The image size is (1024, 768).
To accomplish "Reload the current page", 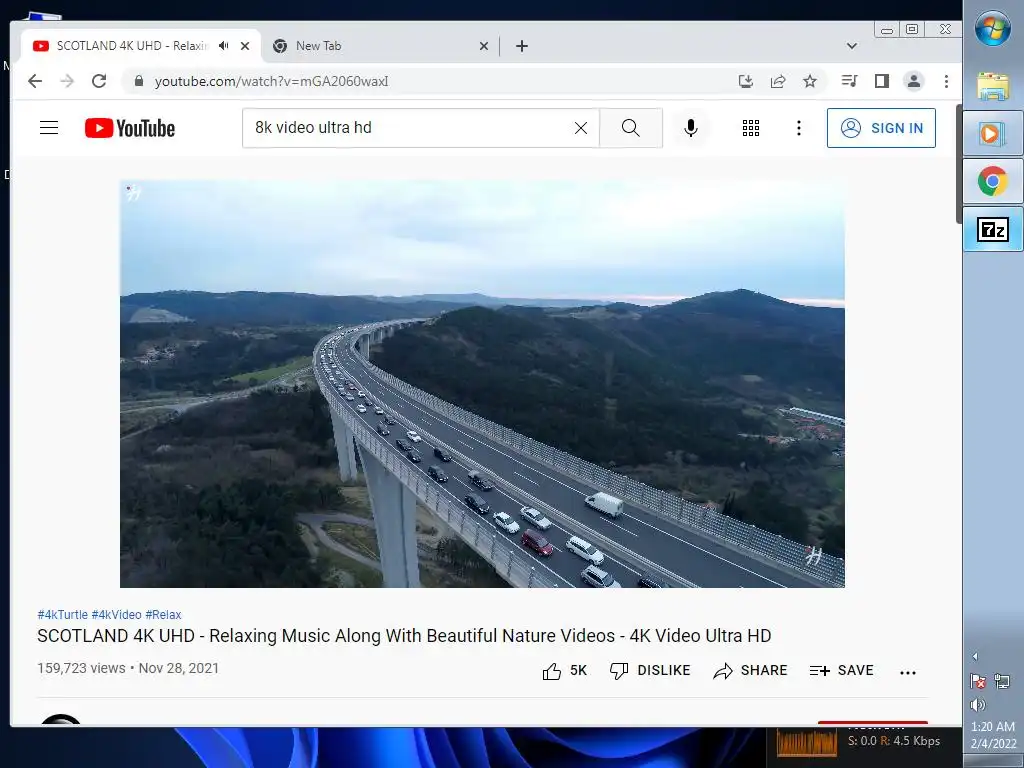I will coord(99,81).
